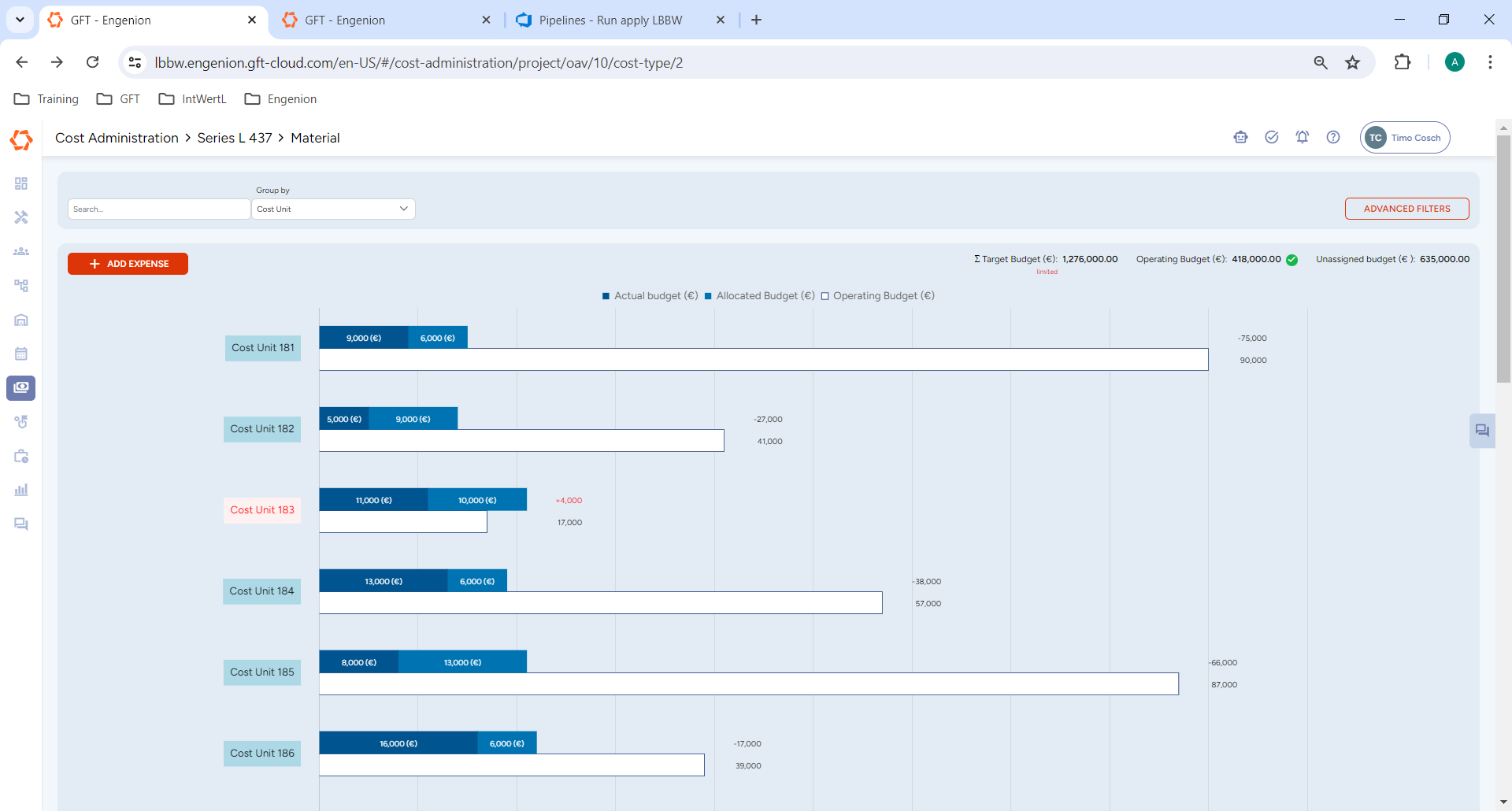This screenshot has width=1512, height=811.
Task: Open the help question mark icon
Action: point(1333,137)
